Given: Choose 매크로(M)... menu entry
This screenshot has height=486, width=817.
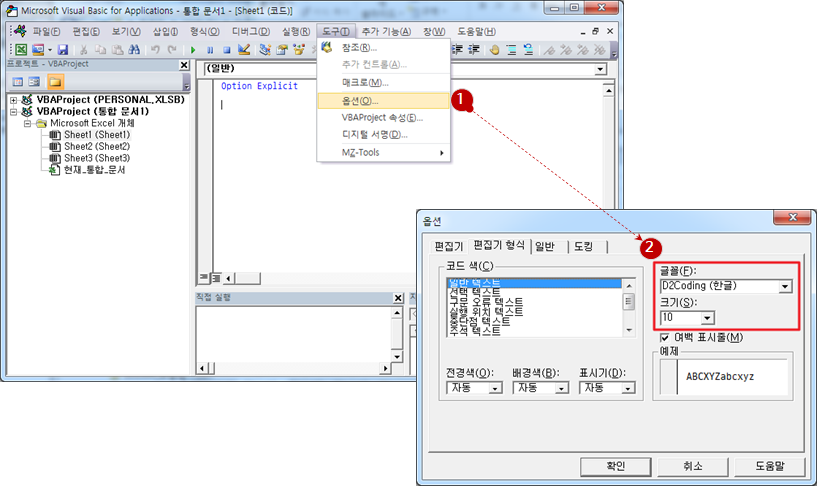Looking at the screenshot, I should [383, 83].
